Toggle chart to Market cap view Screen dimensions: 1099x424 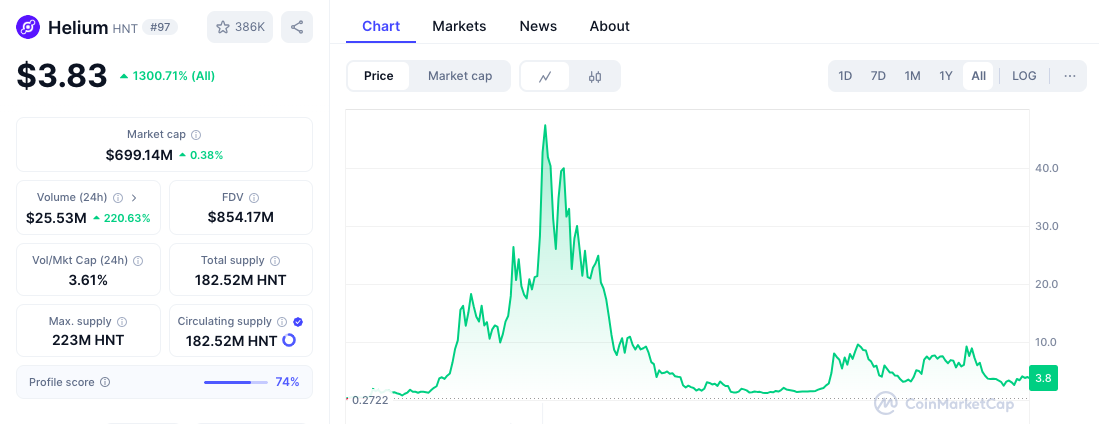point(460,76)
